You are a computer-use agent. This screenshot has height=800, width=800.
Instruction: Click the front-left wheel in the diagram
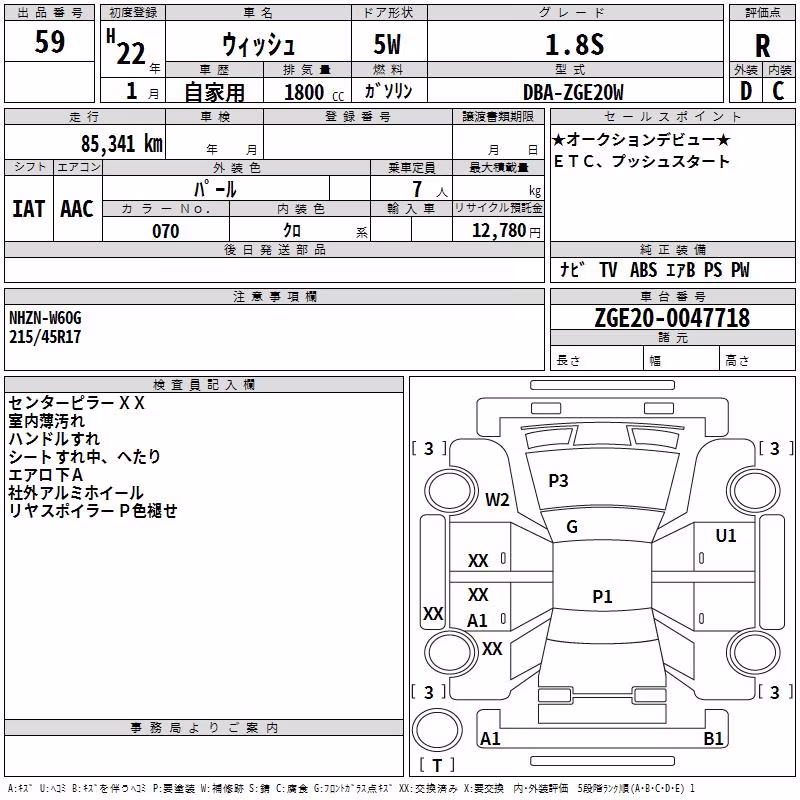coord(451,492)
